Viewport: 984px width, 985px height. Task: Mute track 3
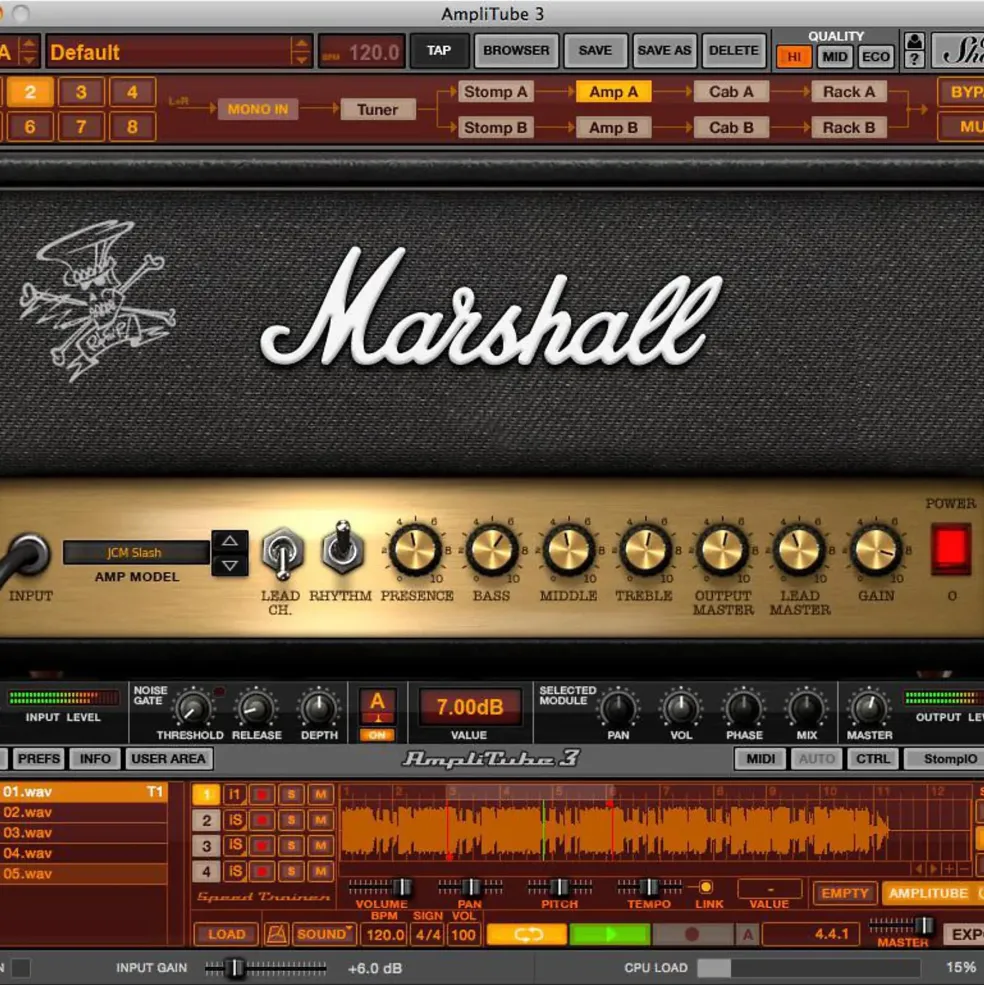(320, 846)
